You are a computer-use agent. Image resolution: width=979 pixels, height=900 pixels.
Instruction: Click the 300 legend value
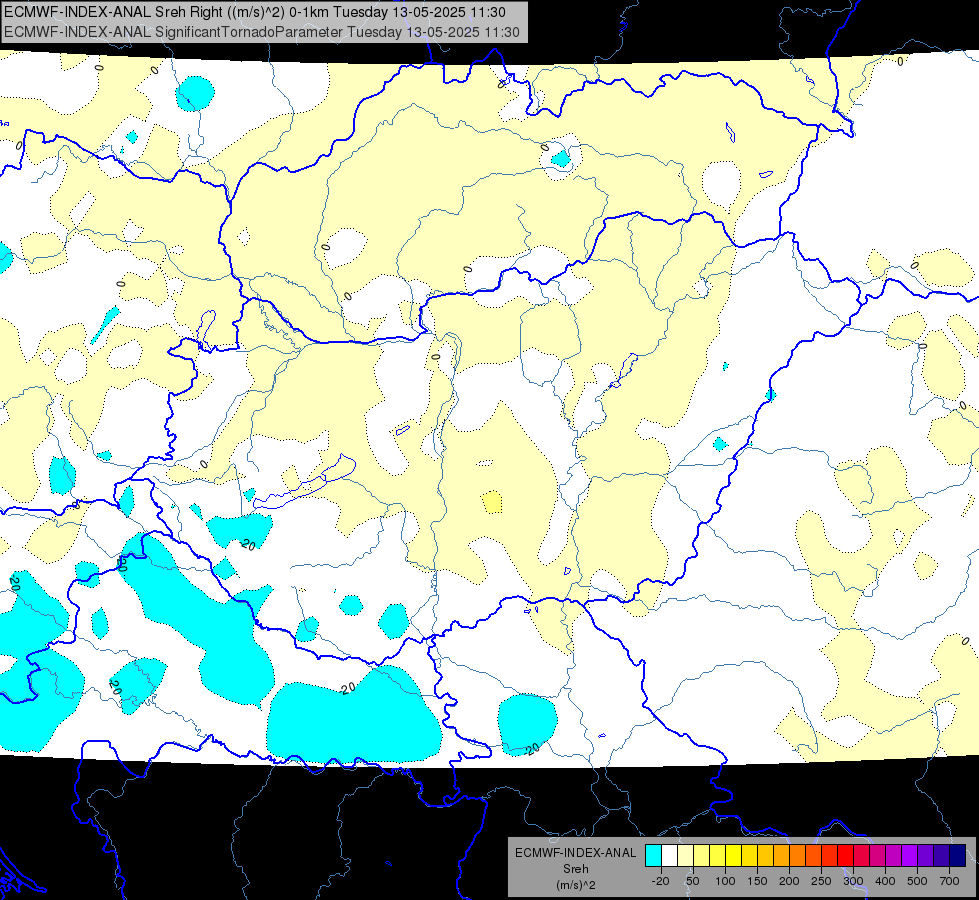coord(853,881)
